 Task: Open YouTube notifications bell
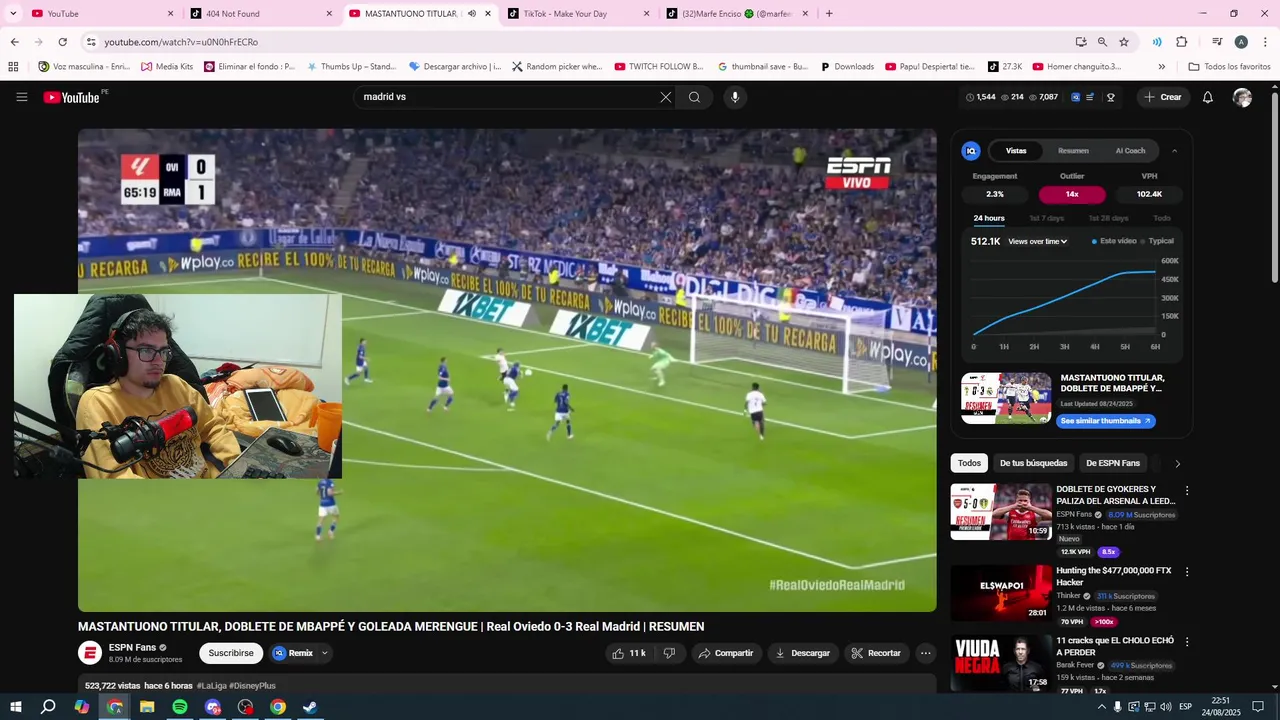(1207, 97)
